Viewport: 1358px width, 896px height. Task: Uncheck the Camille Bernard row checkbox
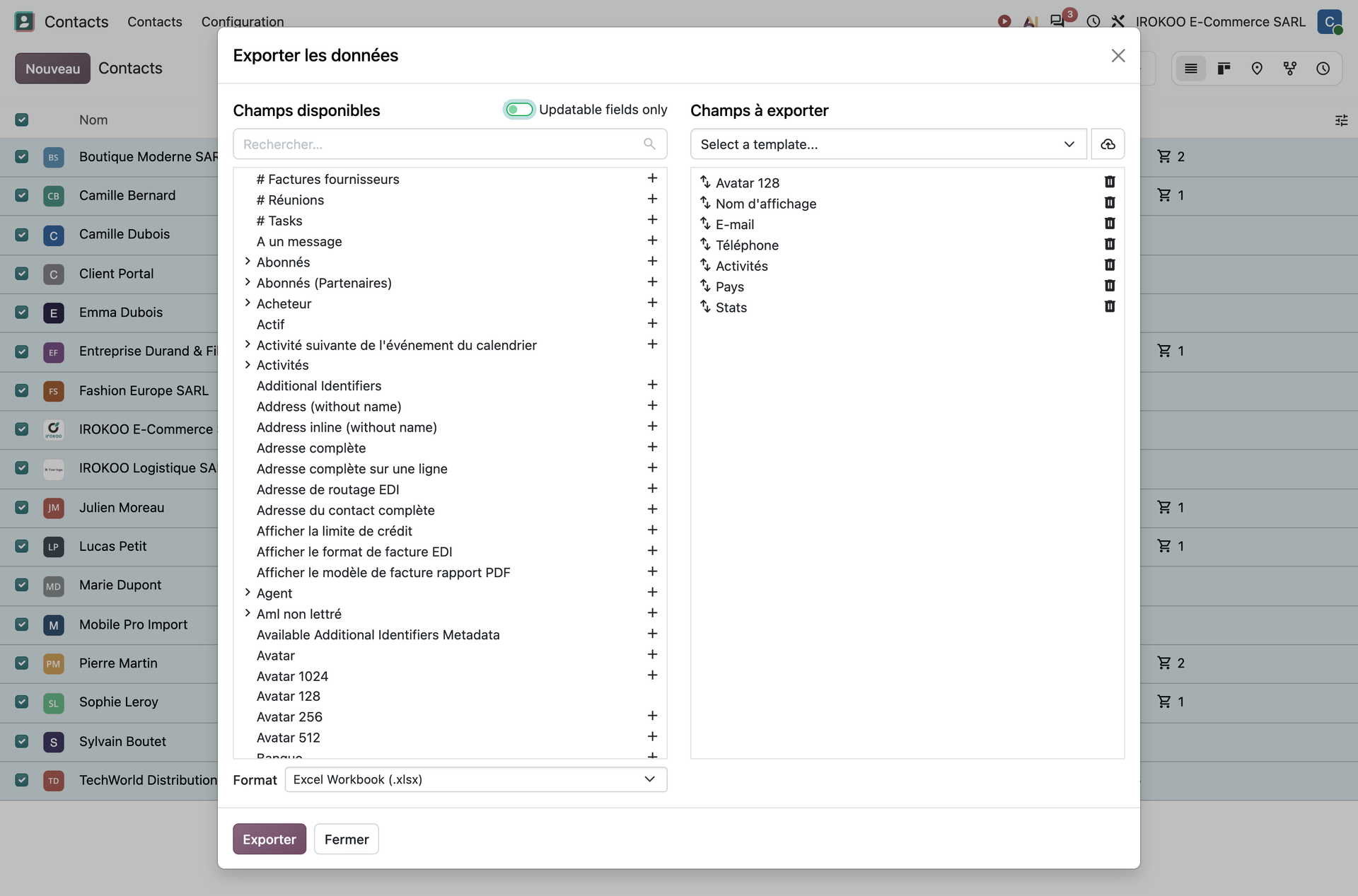(22, 195)
